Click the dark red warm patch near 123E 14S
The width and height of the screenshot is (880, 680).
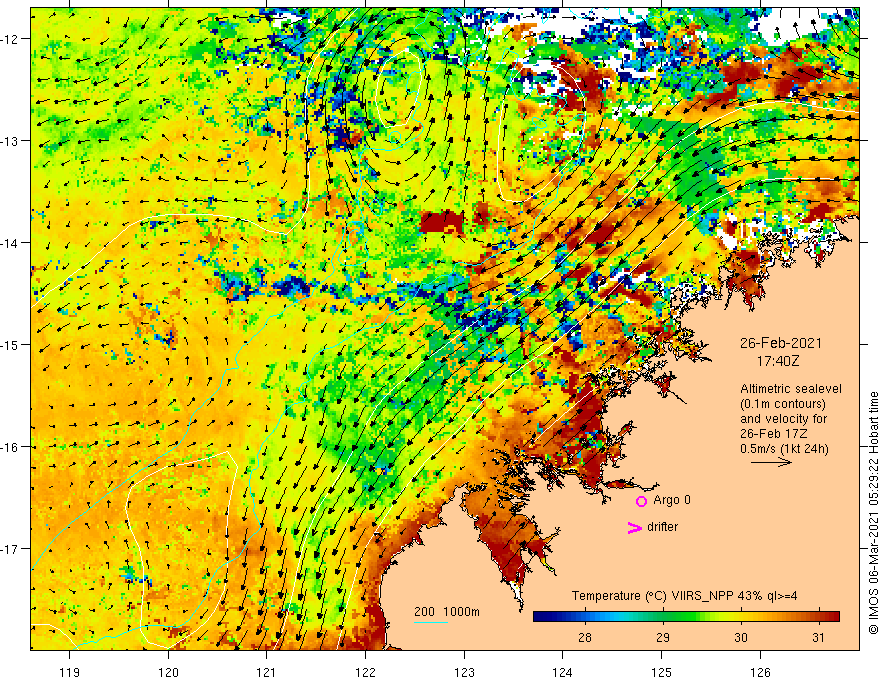(443, 222)
